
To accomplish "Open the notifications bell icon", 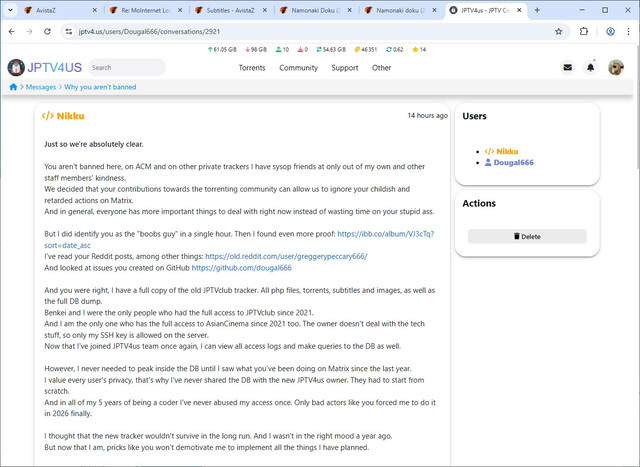I will coord(591,67).
